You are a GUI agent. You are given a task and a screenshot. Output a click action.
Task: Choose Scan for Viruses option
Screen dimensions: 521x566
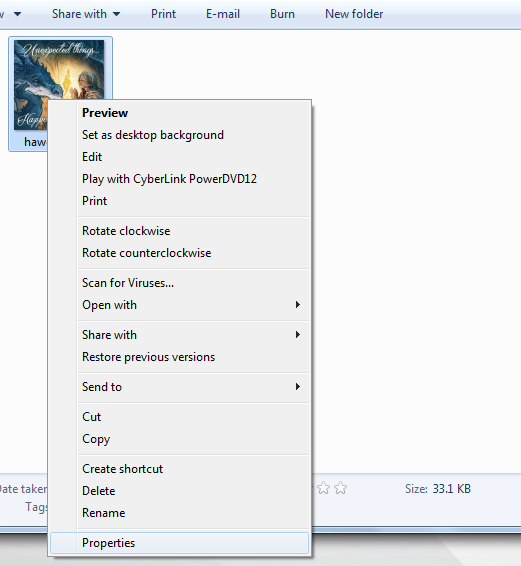[x=179, y=283]
